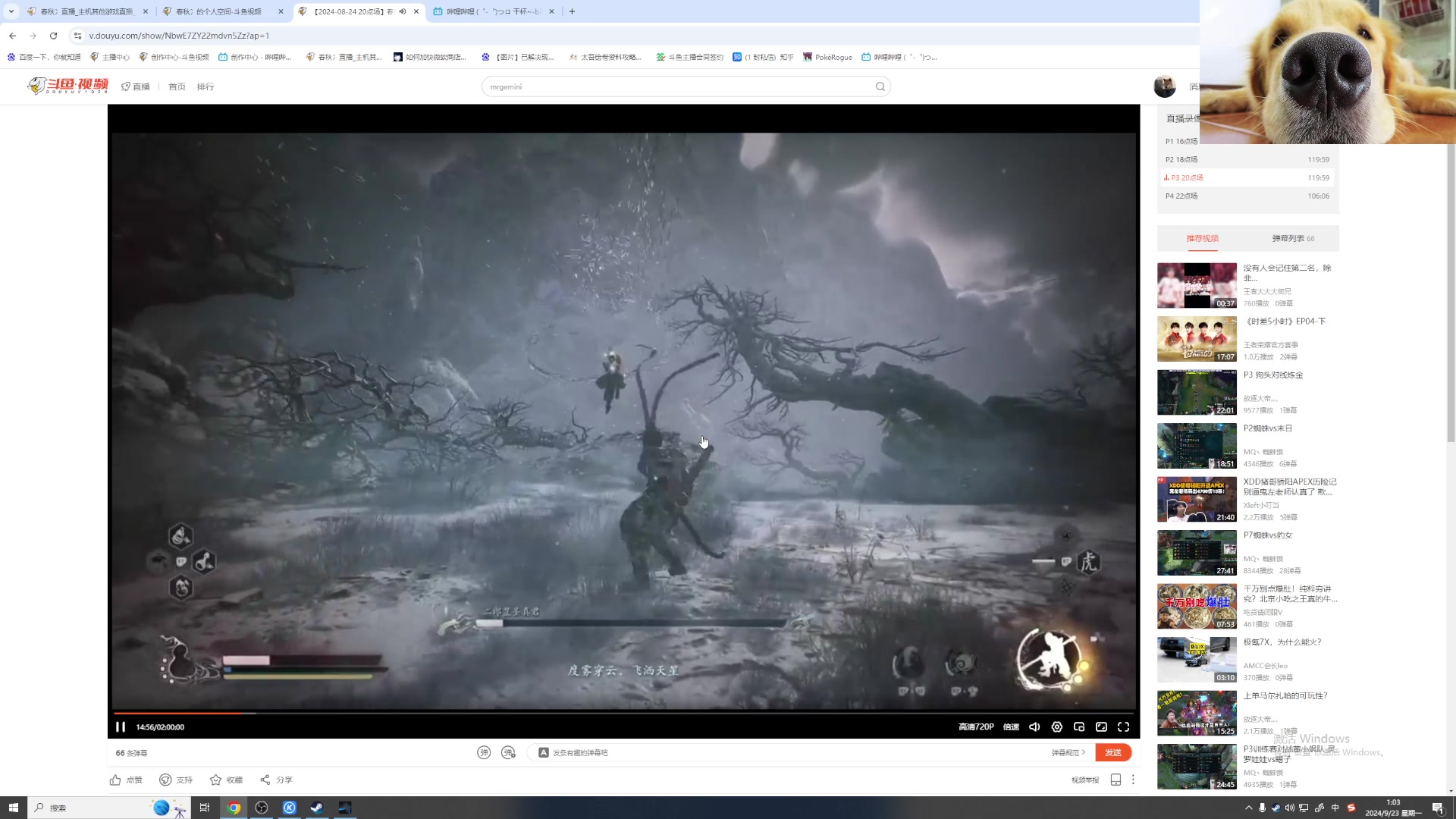Screen dimensions: 1456x819
Task: Open the three-dot more options menu
Action: tap(1133, 780)
